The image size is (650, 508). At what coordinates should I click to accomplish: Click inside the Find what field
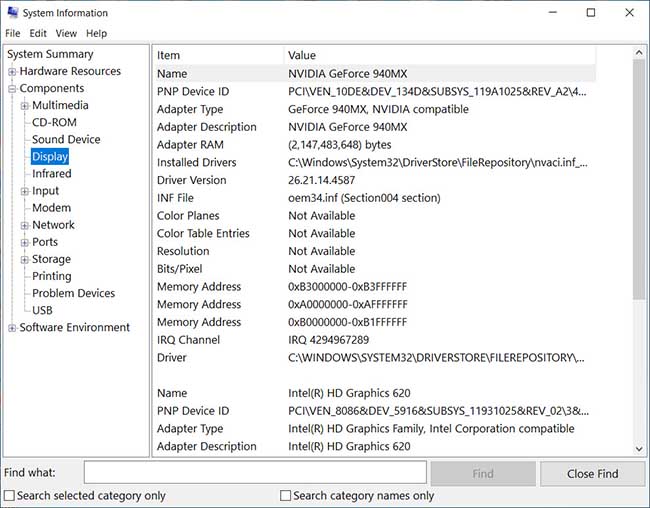click(x=255, y=472)
